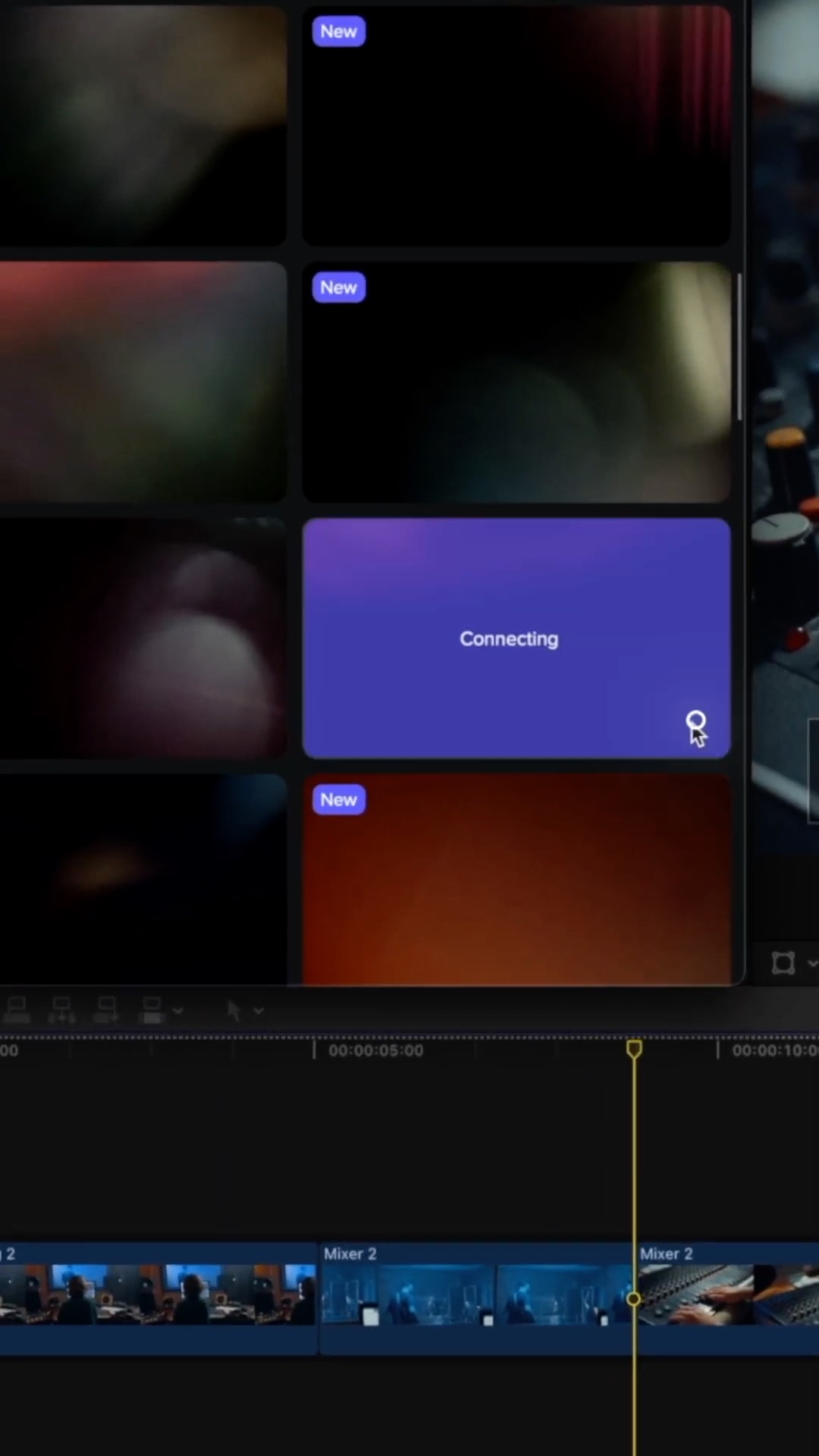
Task: Click the Overwrite clip edit icon
Action: (152, 1009)
